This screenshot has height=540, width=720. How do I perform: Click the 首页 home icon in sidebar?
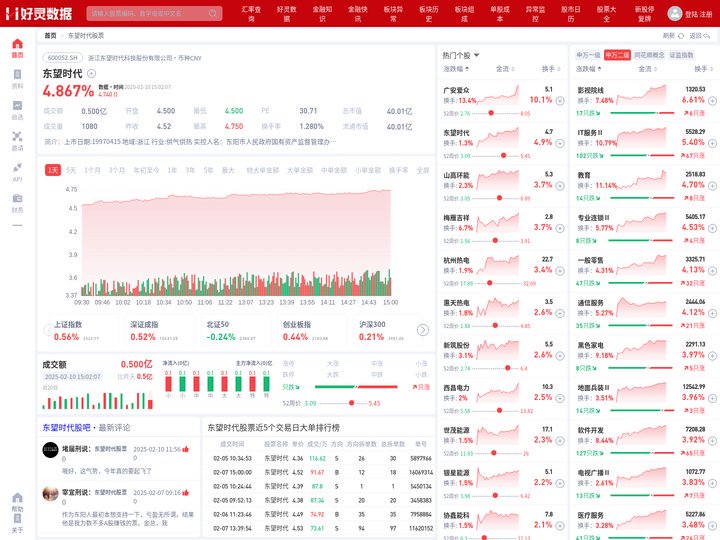click(17, 44)
